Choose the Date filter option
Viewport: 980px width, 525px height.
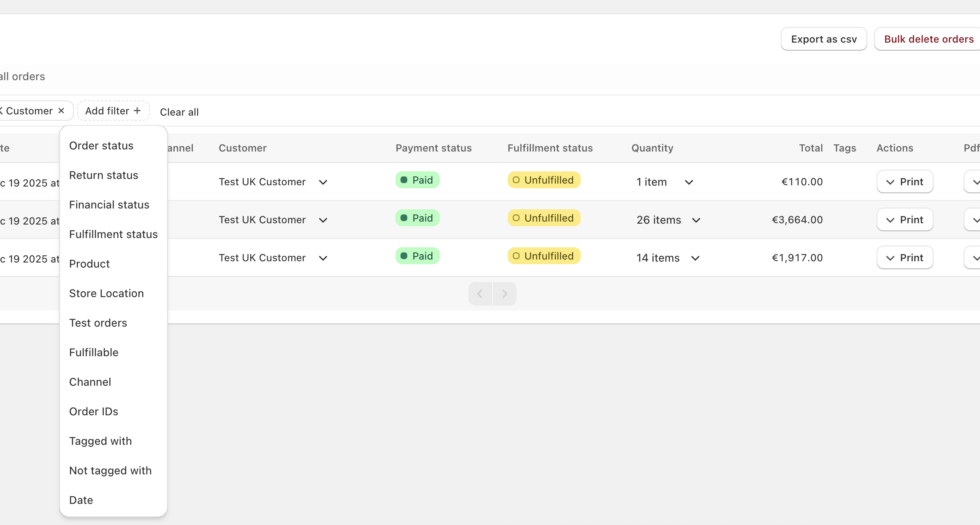click(81, 500)
